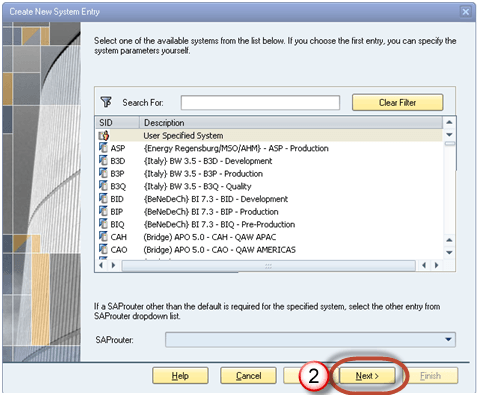Screen dimensions: 479x395
Task: Click the system icon next to B3D
Action: point(103,160)
